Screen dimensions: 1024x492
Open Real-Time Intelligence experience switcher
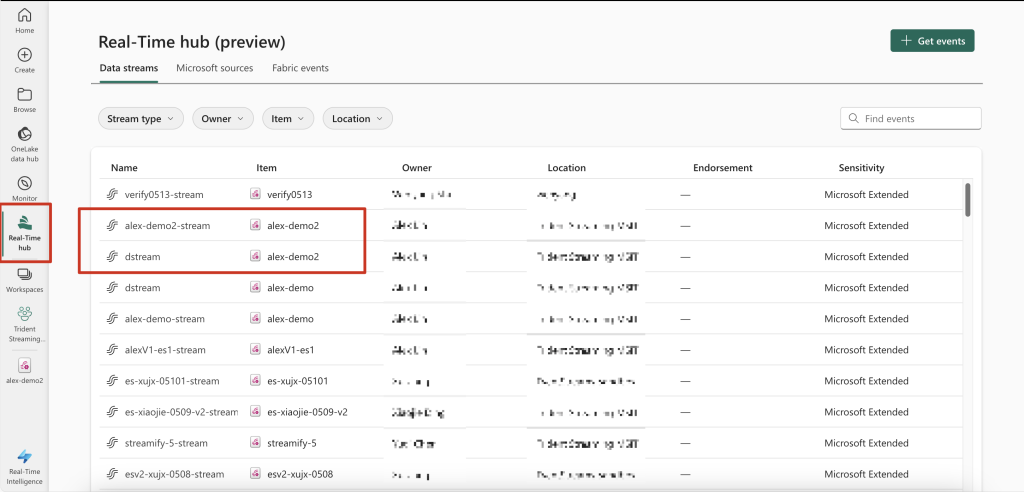(25, 467)
